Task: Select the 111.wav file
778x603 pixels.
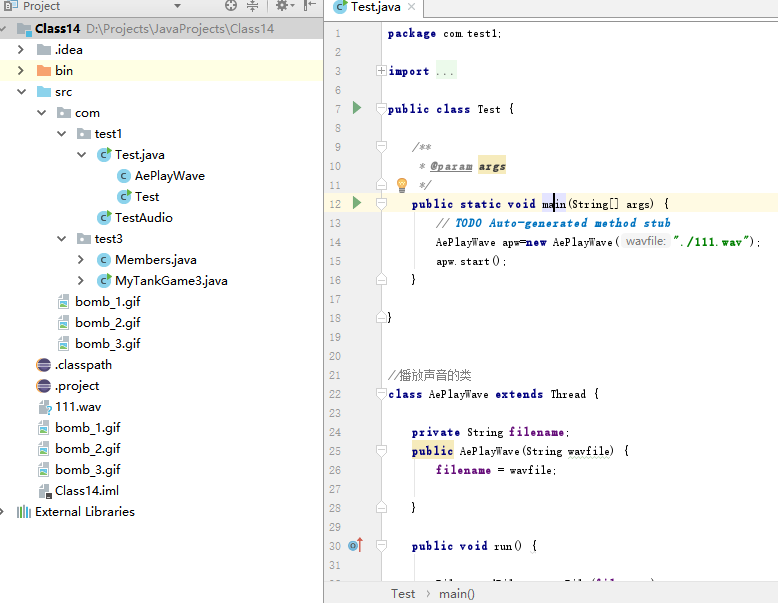Action: point(78,407)
